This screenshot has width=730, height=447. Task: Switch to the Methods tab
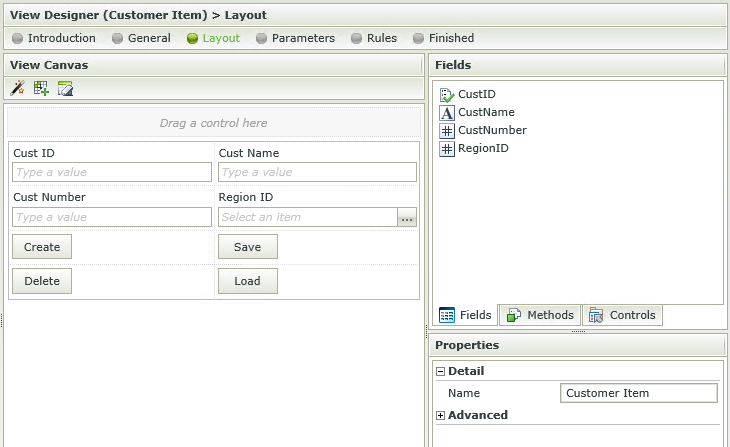540,315
